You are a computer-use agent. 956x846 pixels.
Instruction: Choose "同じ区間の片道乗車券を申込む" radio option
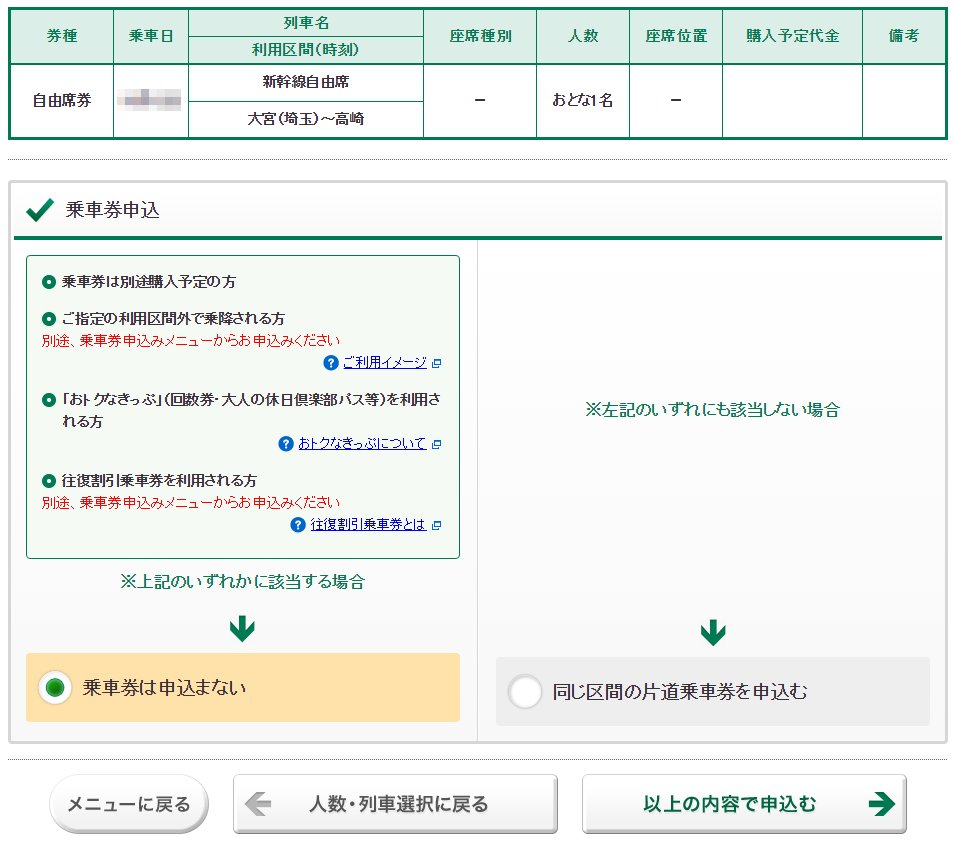[x=524, y=692]
